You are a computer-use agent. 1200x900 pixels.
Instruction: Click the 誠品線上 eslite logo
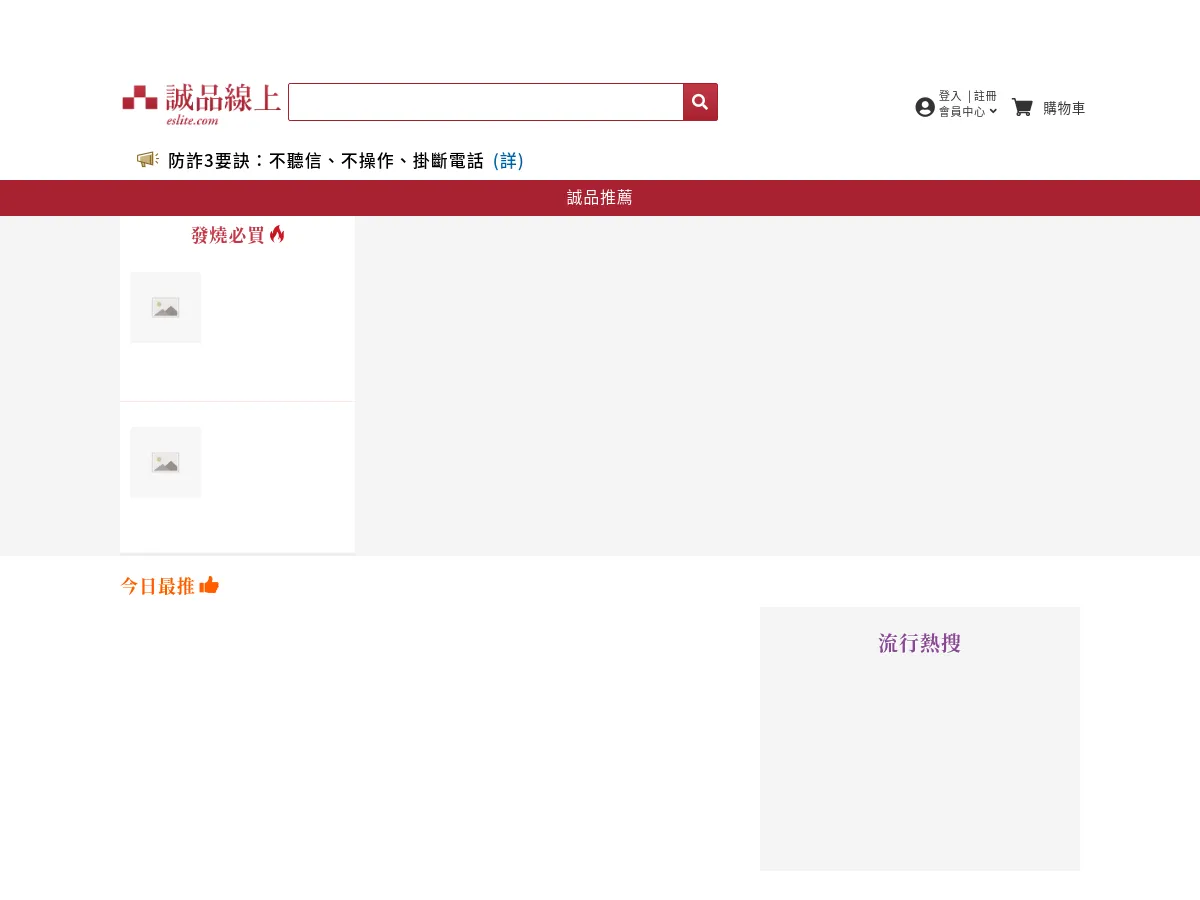tap(200, 103)
